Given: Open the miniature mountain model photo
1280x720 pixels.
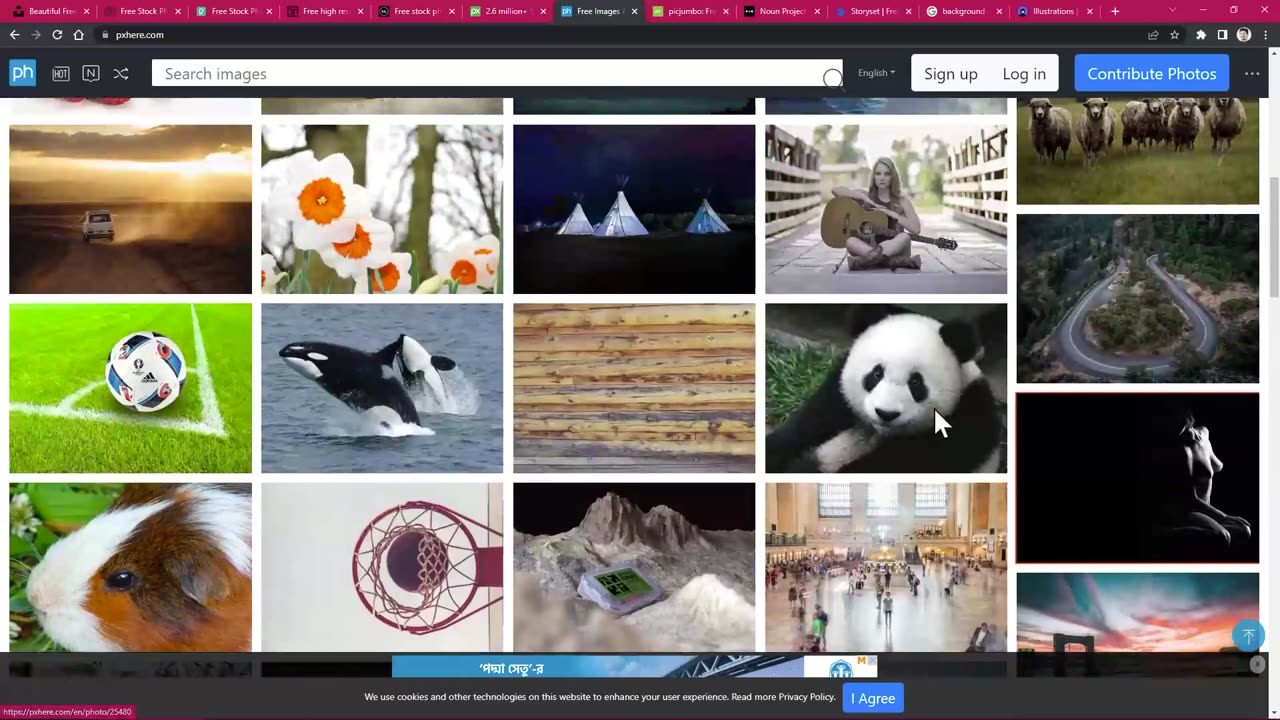Looking at the screenshot, I should pos(634,567).
